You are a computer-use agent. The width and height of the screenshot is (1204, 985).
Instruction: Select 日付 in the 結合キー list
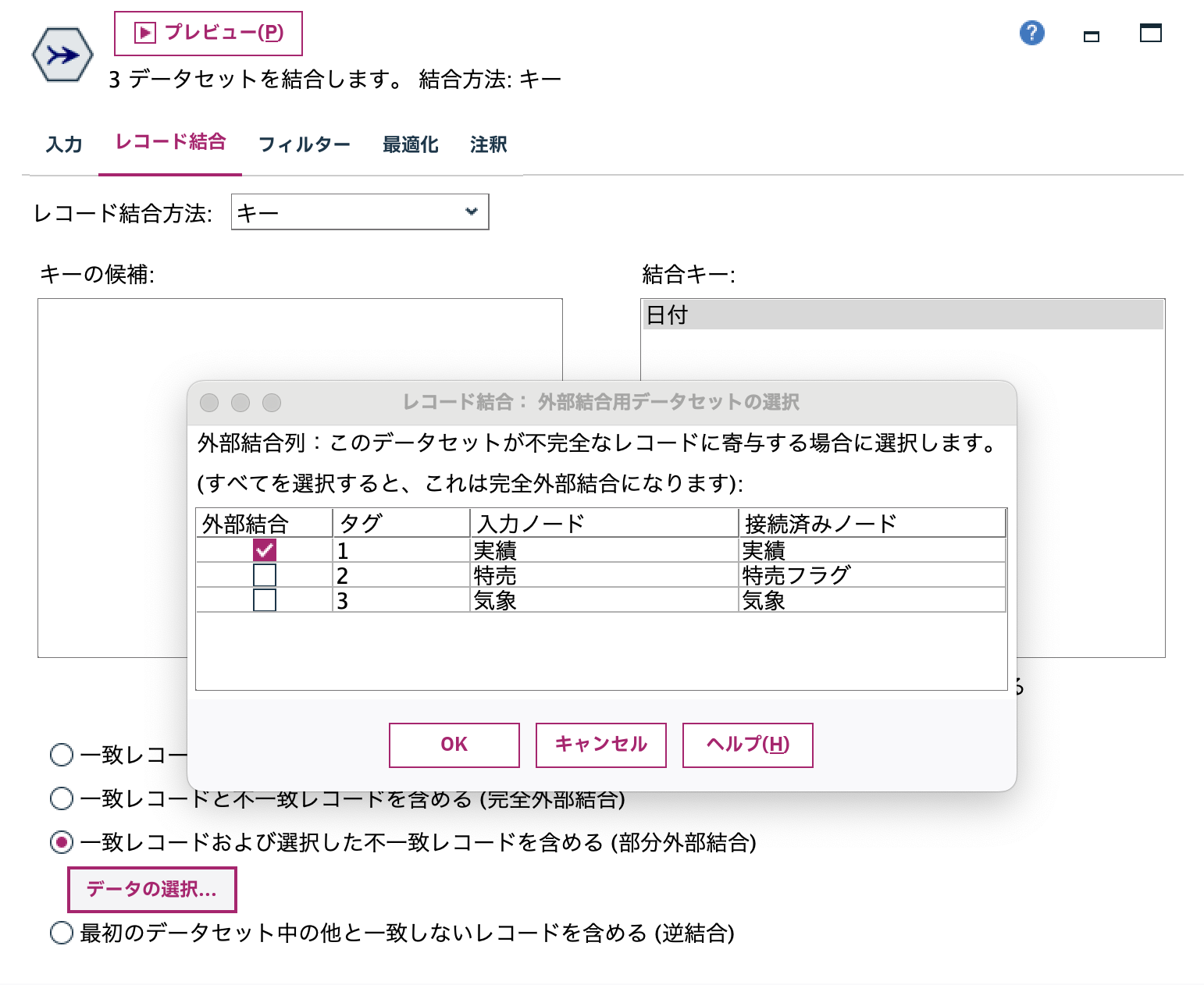[664, 315]
